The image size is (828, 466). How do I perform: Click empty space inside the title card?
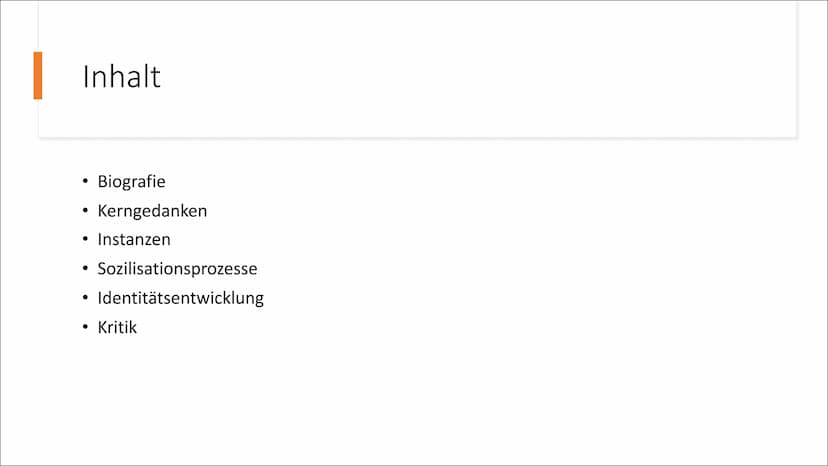(475, 74)
